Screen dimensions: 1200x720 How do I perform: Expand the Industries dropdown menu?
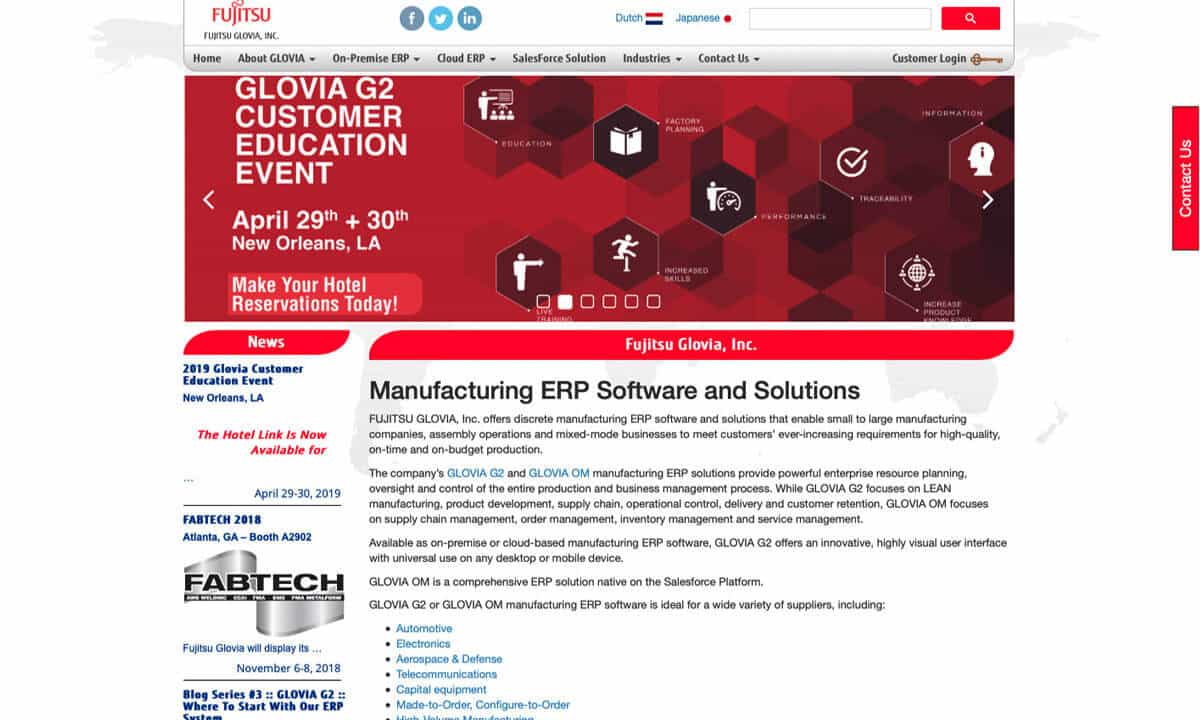coord(652,58)
